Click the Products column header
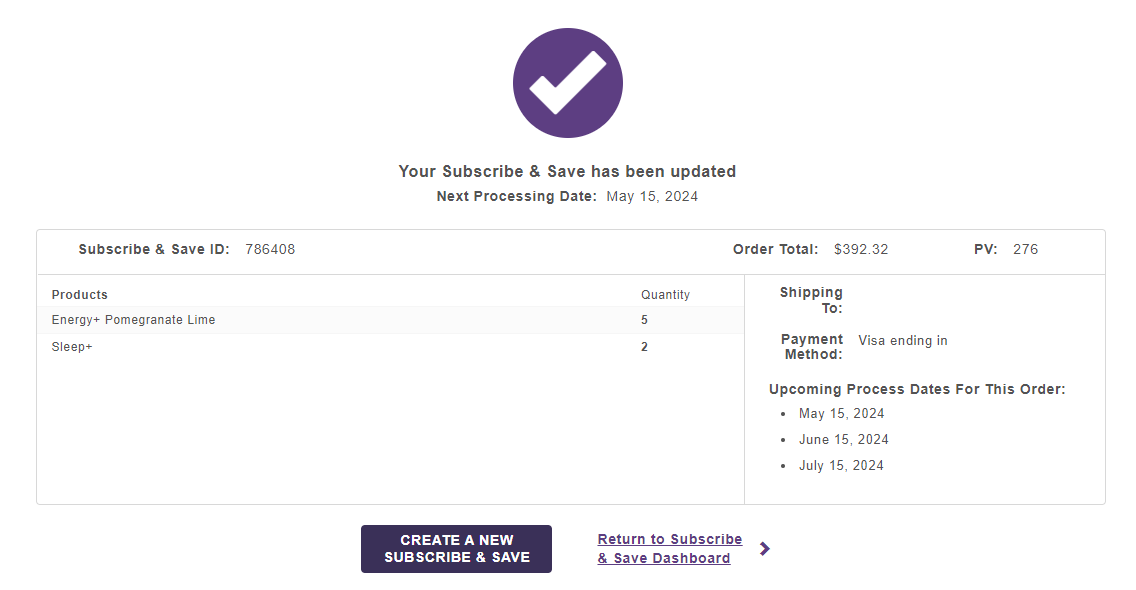 [x=80, y=295]
